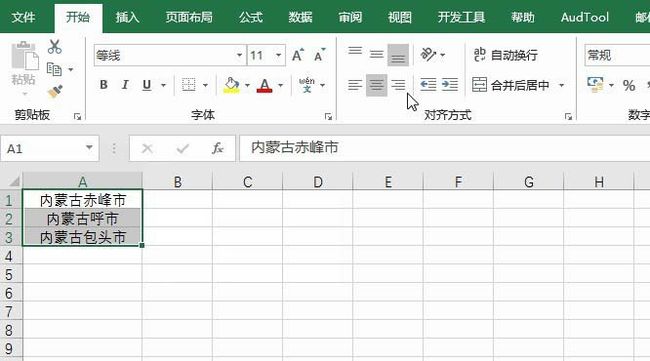Viewport: 650px width, 361px height.
Task: Apply cell borders icon
Action: pos(189,85)
